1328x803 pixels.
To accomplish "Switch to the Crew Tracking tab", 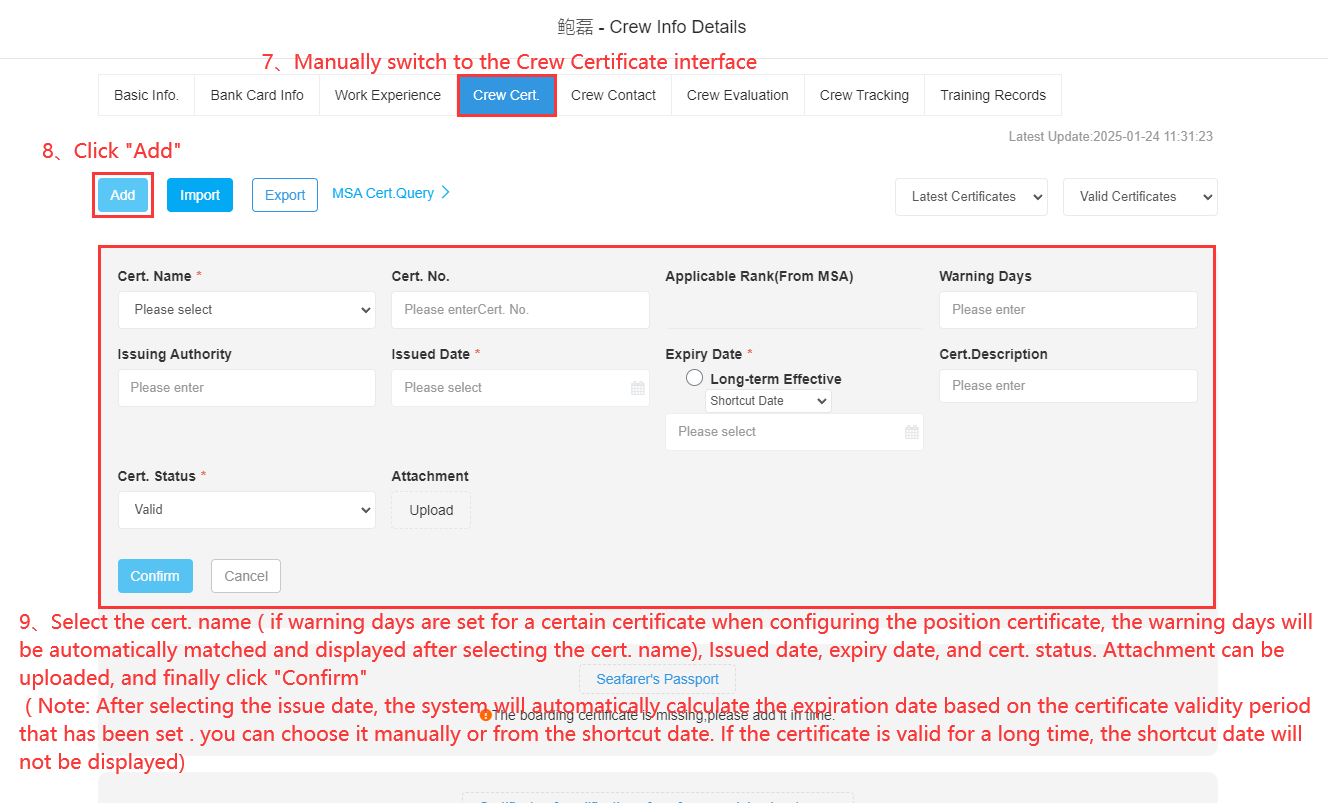I will (864, 95).
